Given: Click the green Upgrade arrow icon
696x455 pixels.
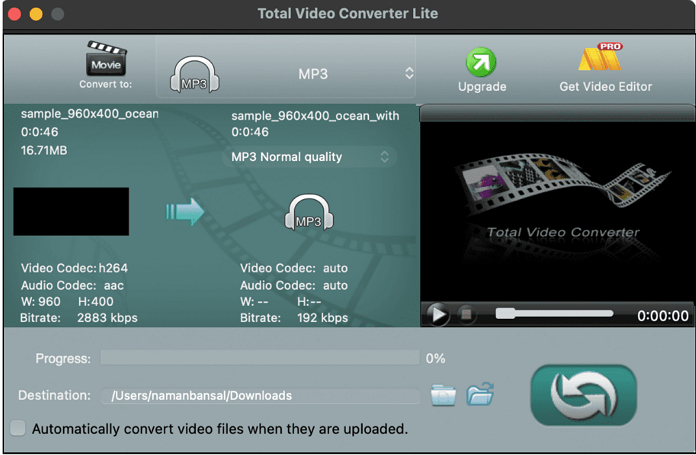Looking at the screenshot, I should pyautogui.click(x=480, y=62).
